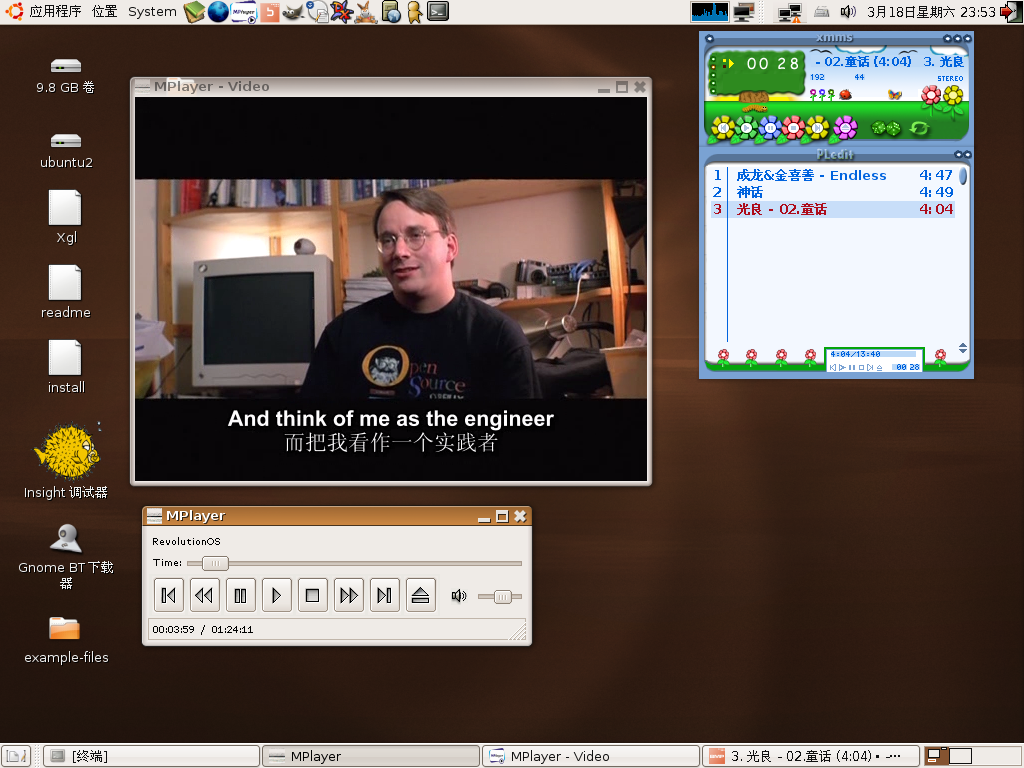Click XMMS next track yellow flower button
The width and height of the screenshot is (1024, 768).
coord(817,128)
